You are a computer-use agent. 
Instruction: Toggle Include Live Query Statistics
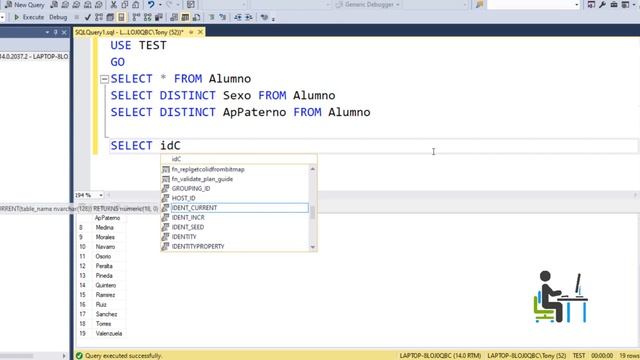[147, 17]
